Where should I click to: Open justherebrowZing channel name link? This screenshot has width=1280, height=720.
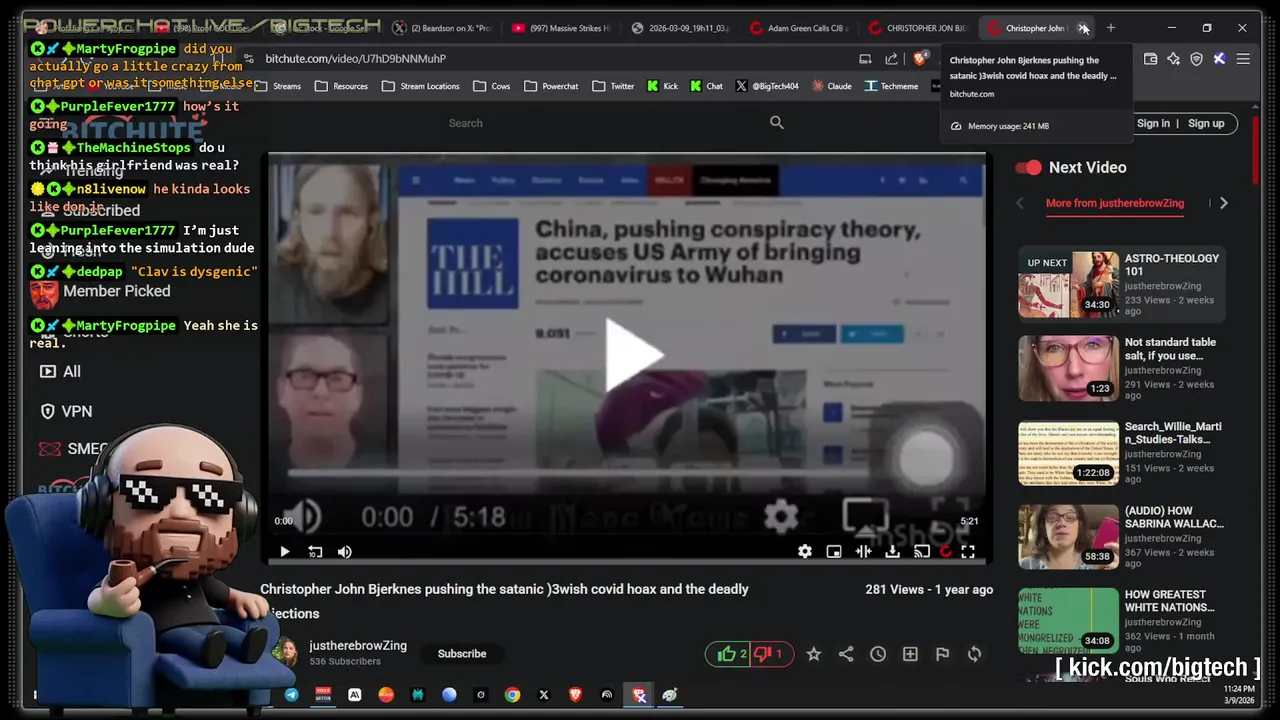pos(358,646)
